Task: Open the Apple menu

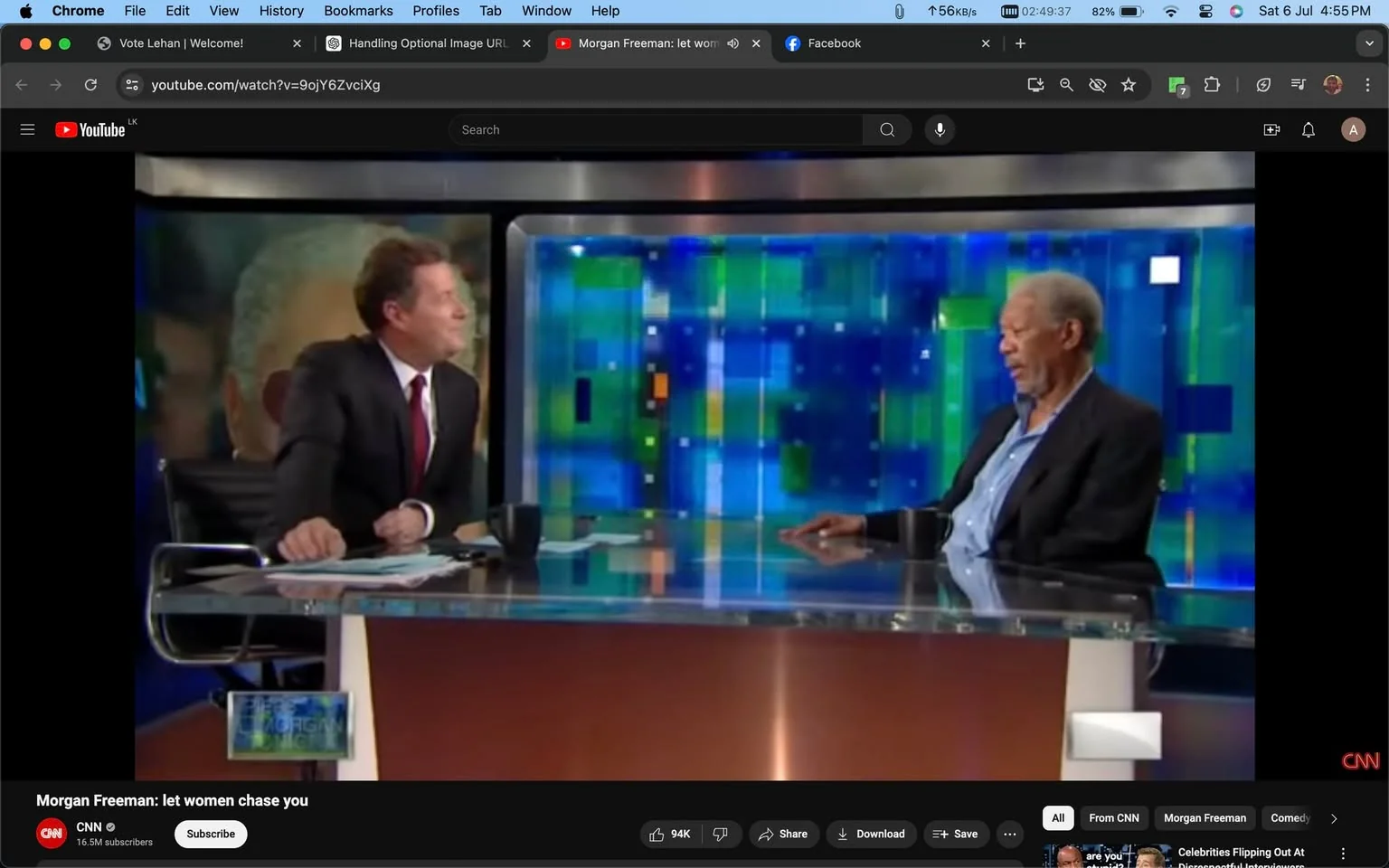Action: pos(25,11)
